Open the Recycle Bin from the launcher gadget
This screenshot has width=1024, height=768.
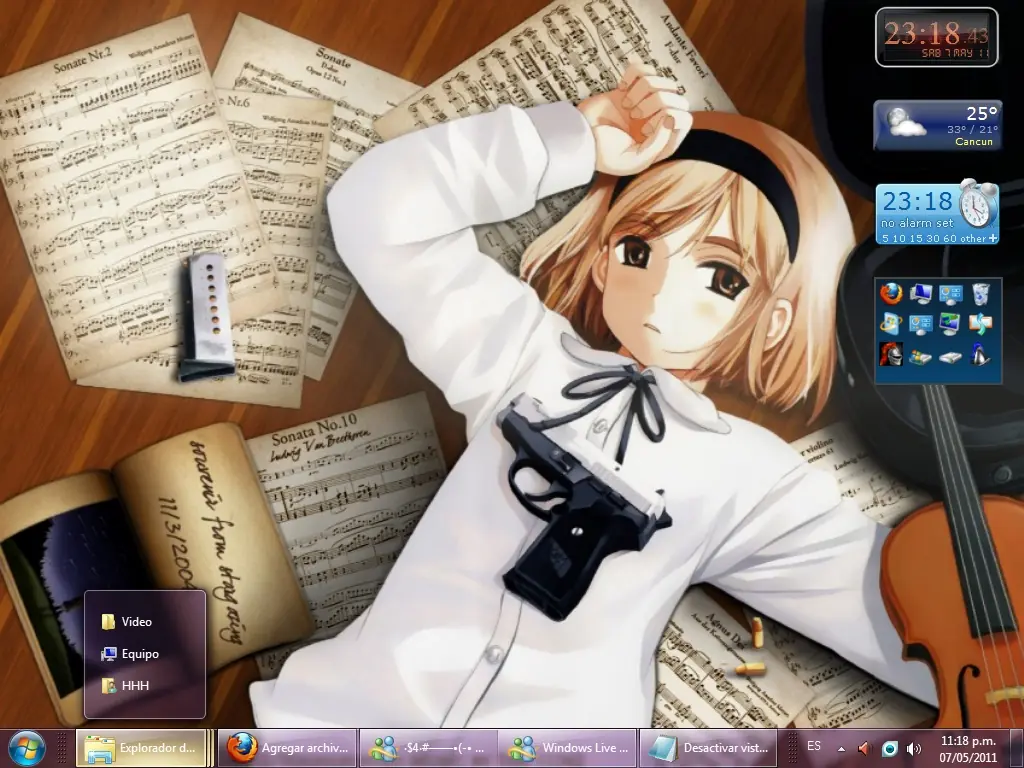980,294
